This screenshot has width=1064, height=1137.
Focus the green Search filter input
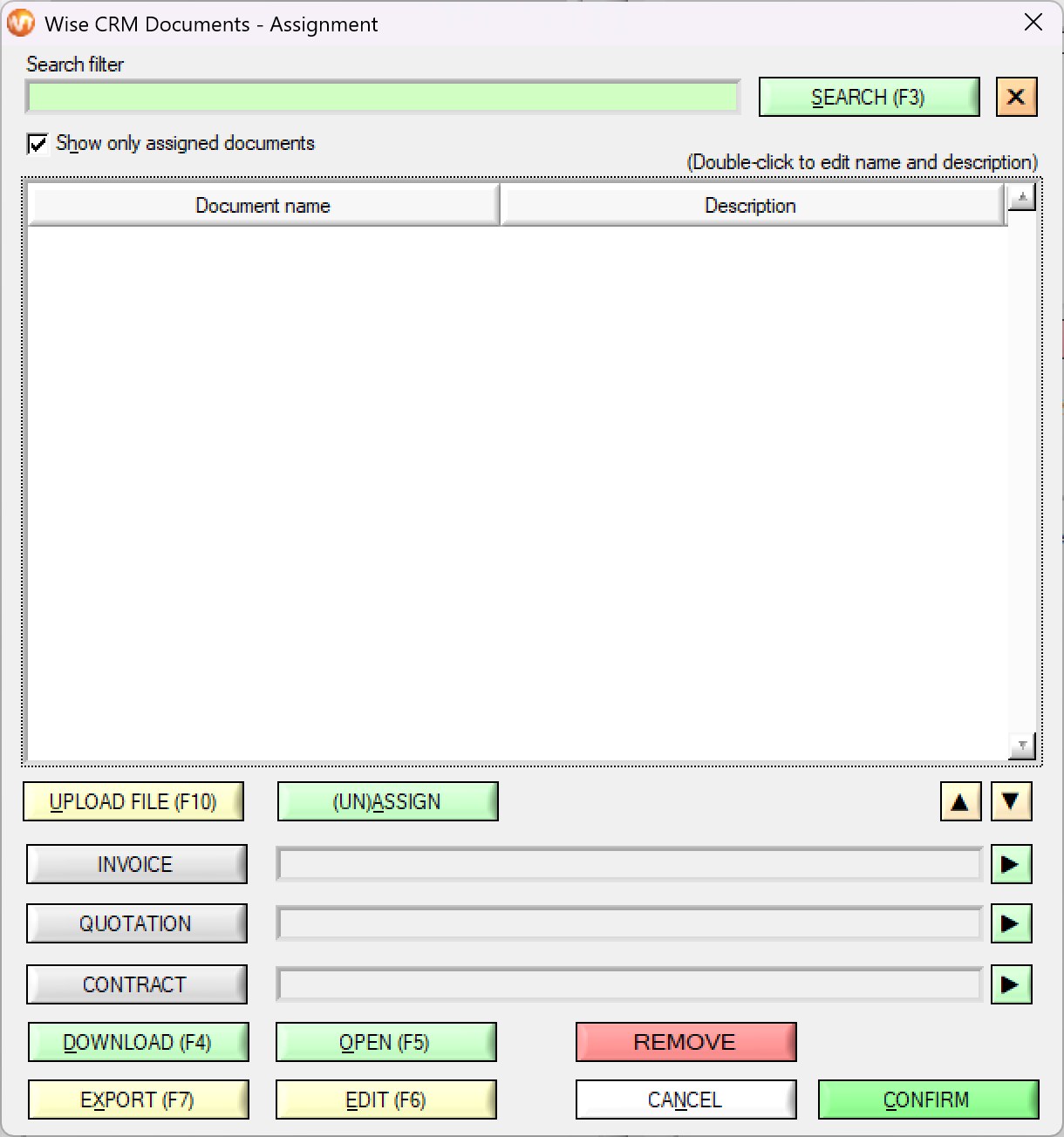point(383,97)
